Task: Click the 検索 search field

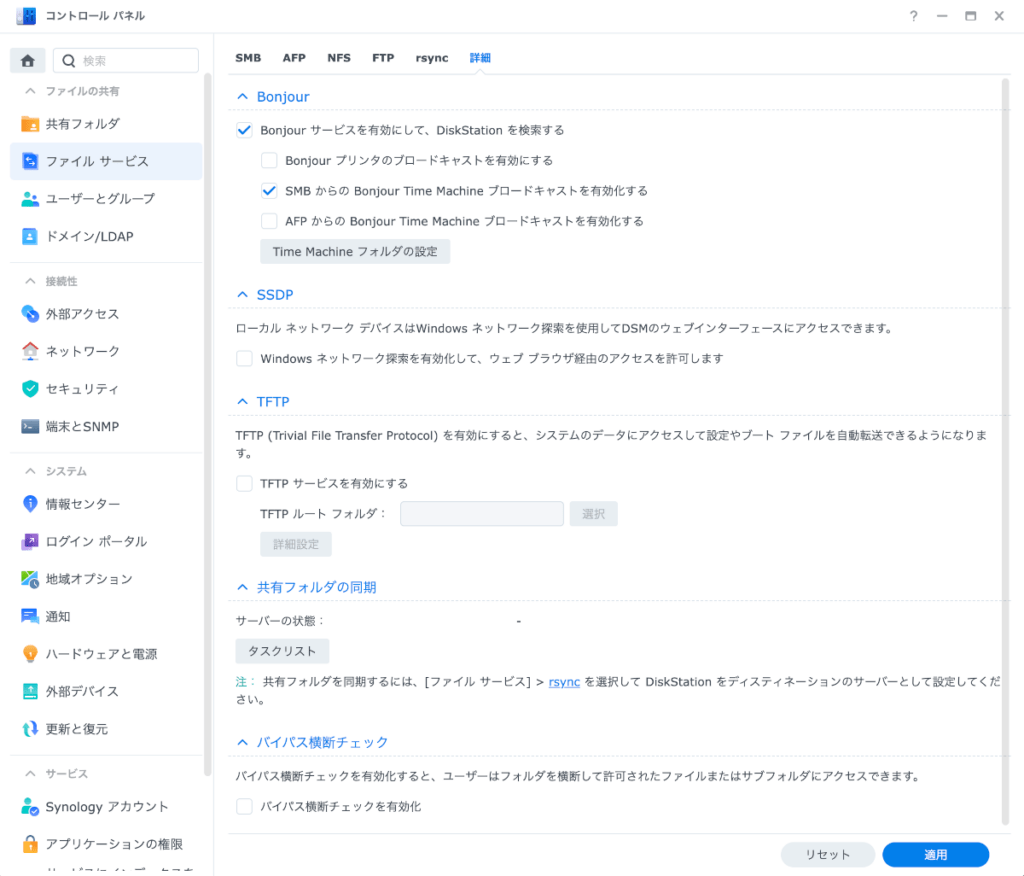Action: pyautogui.click(x=126, y=61)
